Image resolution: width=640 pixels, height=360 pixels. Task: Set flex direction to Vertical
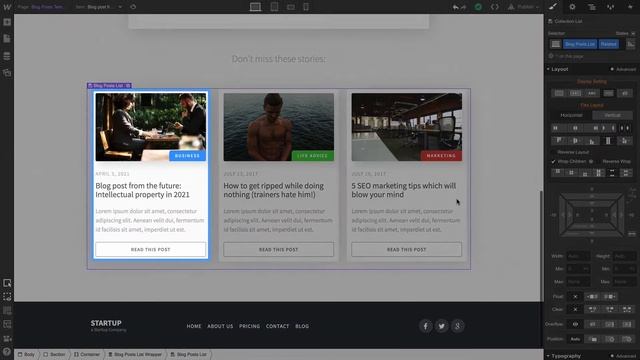(x=612, y=116)
